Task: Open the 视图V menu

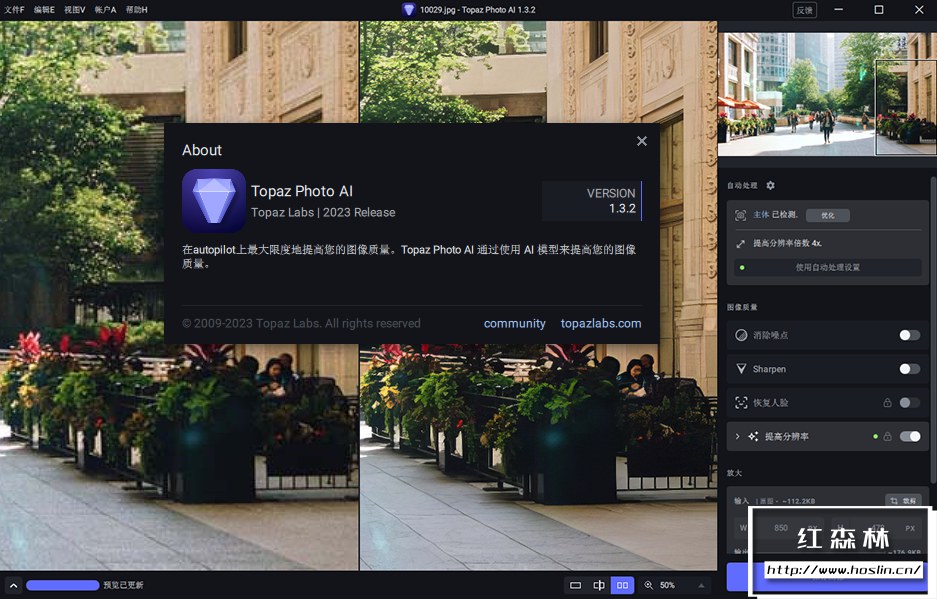Action: click(75, 10)
